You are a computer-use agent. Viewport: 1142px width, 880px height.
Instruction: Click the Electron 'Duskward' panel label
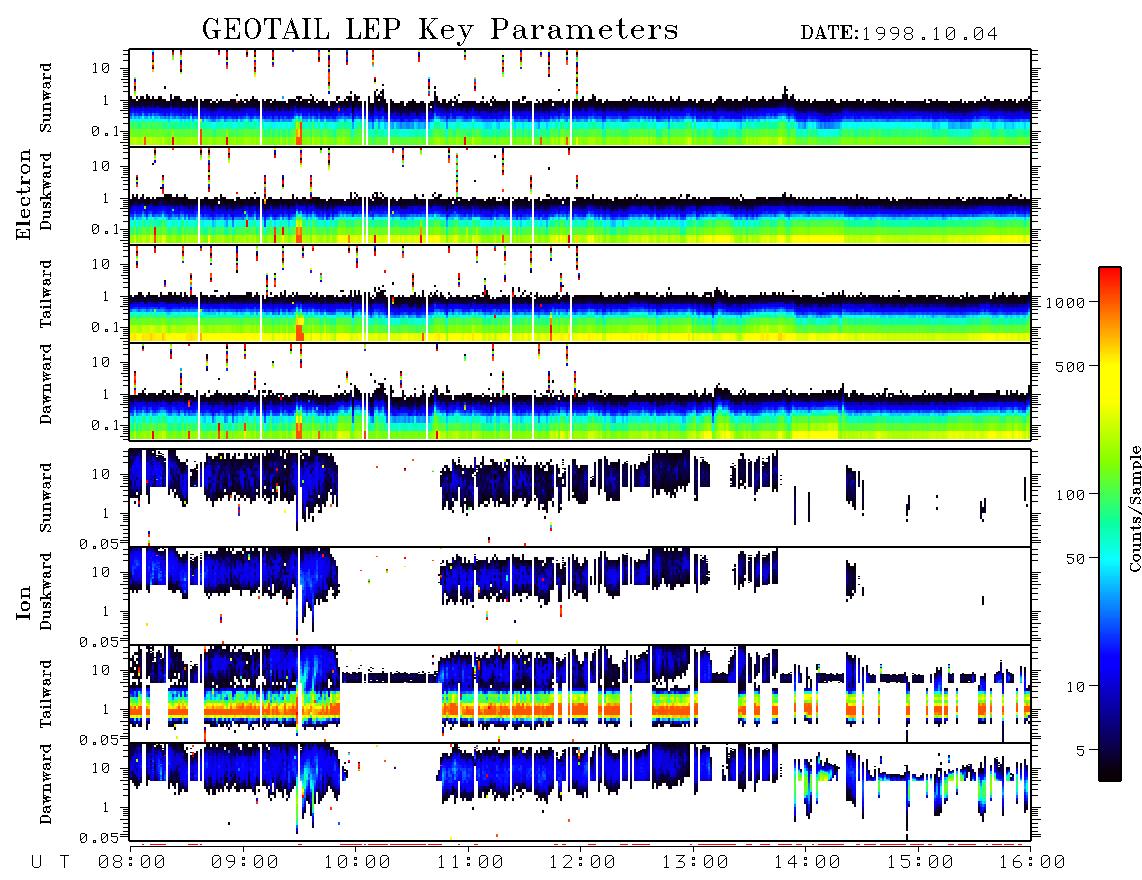pyautogui.click(x=46, y=191)
